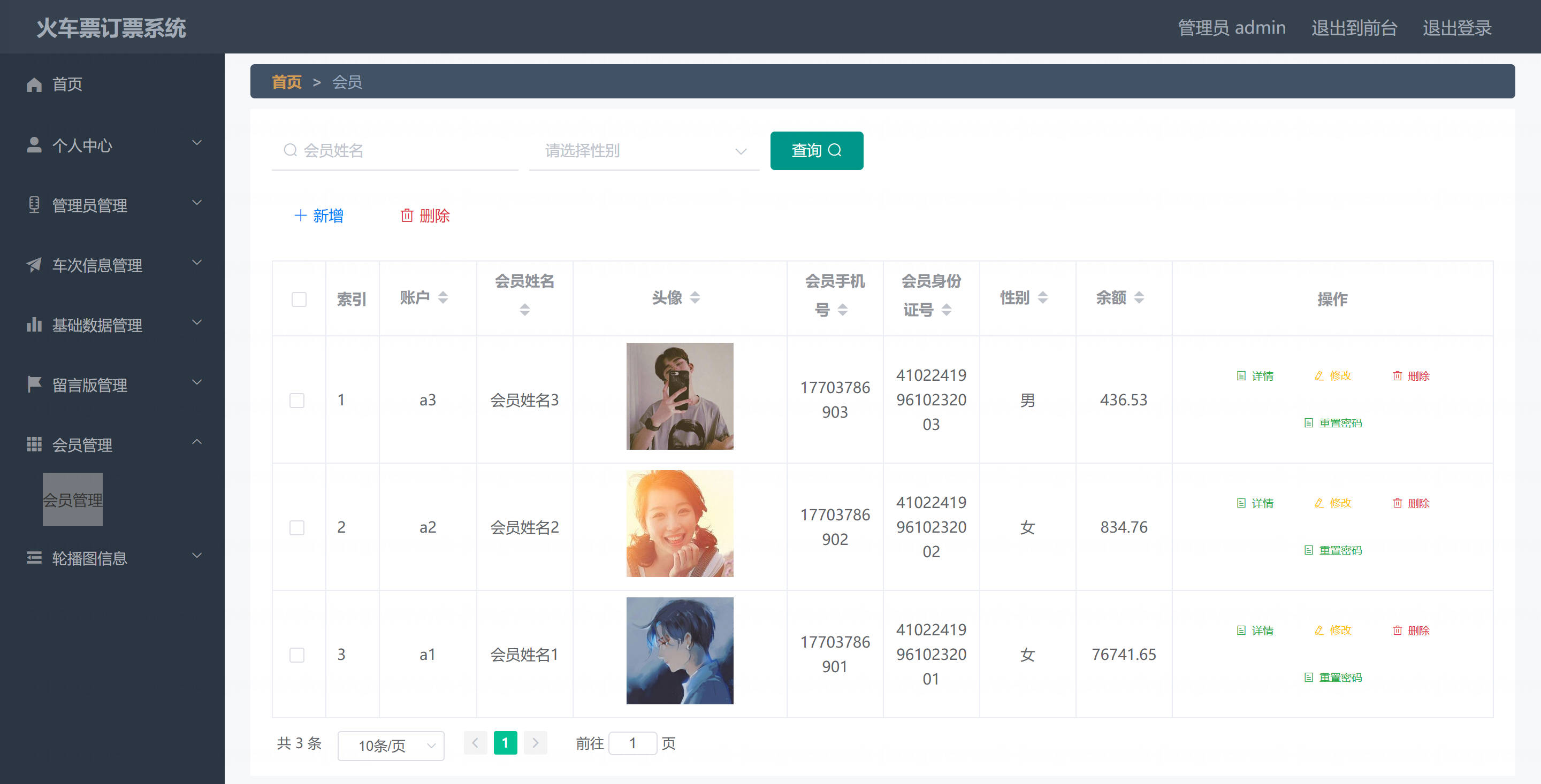Click 删除 for member a3 row
This screenshot has height=784, width=1541.
tap(1410, 375)
